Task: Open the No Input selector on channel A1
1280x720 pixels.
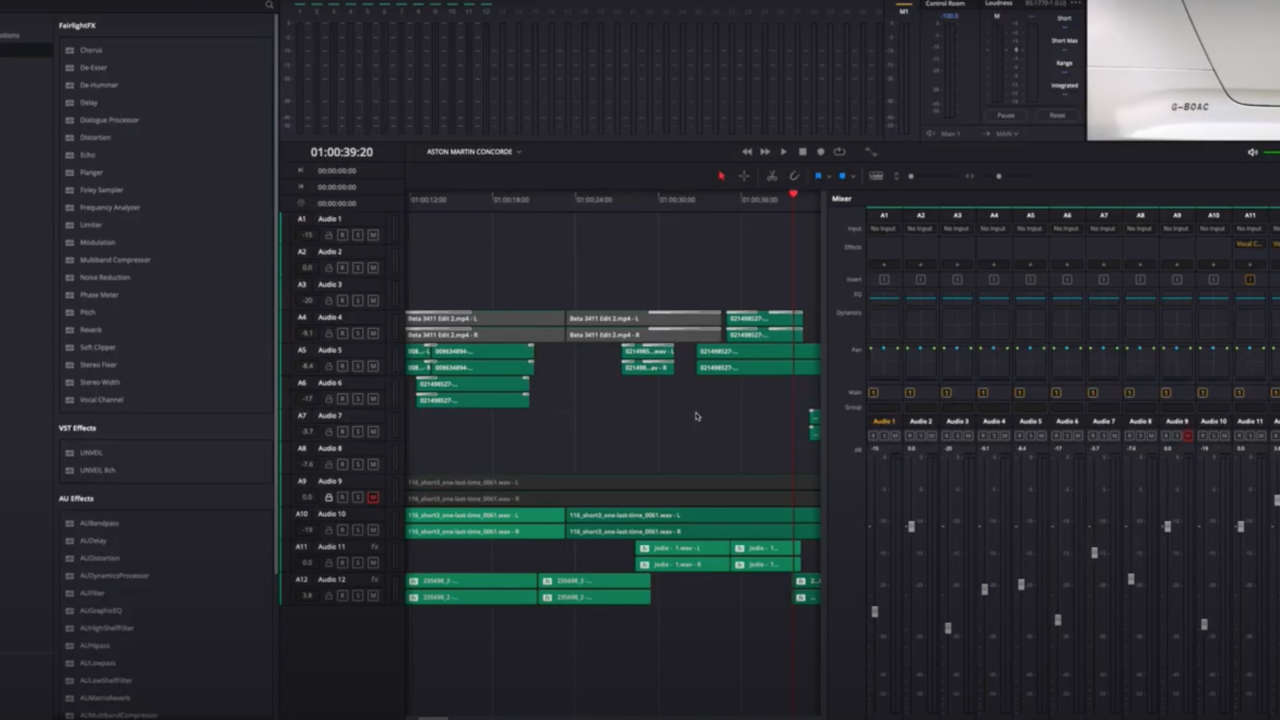Action: coord(884,228)
